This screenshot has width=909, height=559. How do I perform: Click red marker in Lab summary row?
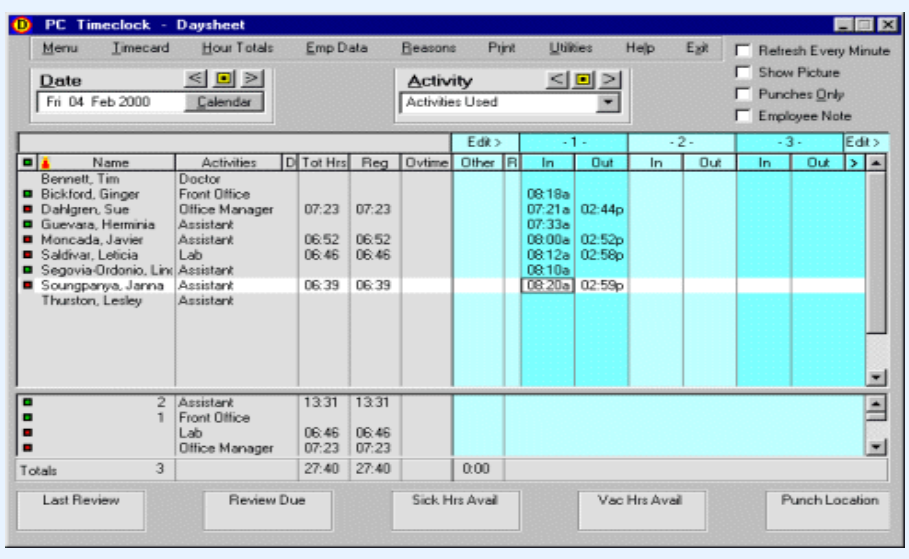tap(27, 433)
